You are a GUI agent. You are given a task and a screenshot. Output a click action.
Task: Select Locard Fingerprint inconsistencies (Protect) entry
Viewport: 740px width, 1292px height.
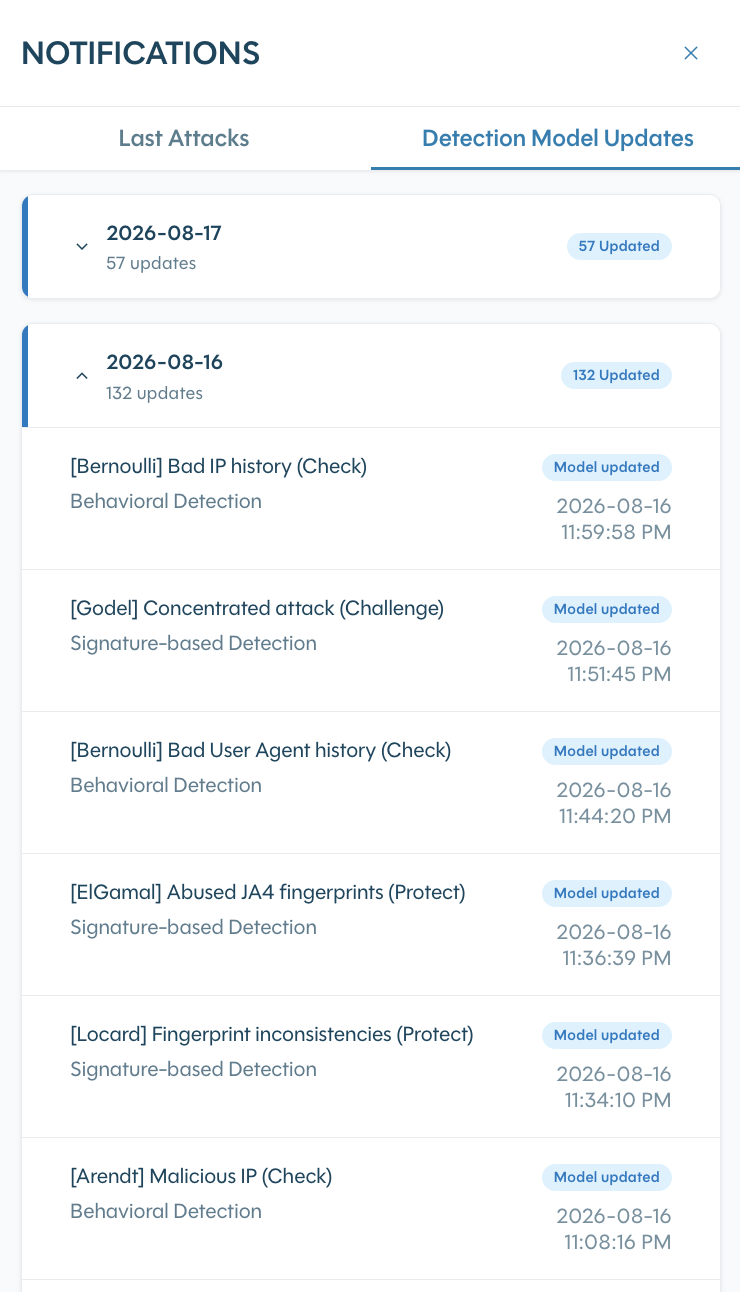[371, 1067]
